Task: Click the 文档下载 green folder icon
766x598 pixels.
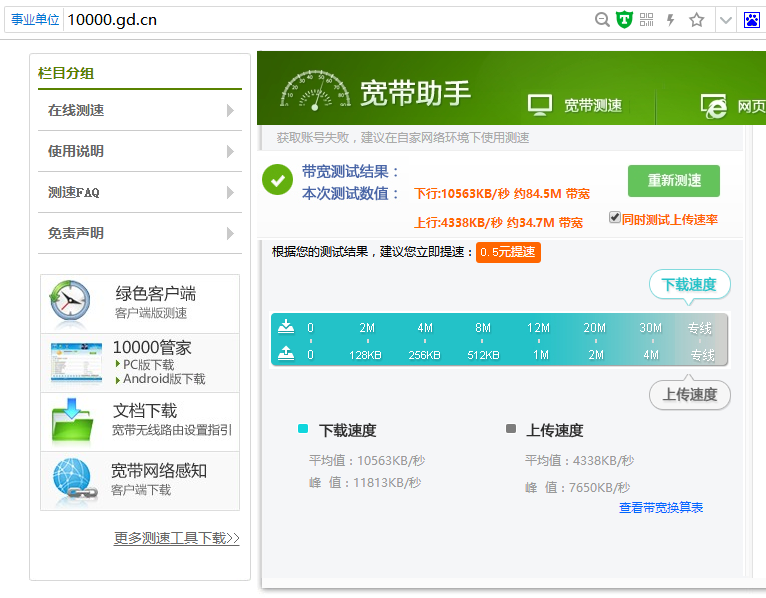Action: click(x=72, y=421)
